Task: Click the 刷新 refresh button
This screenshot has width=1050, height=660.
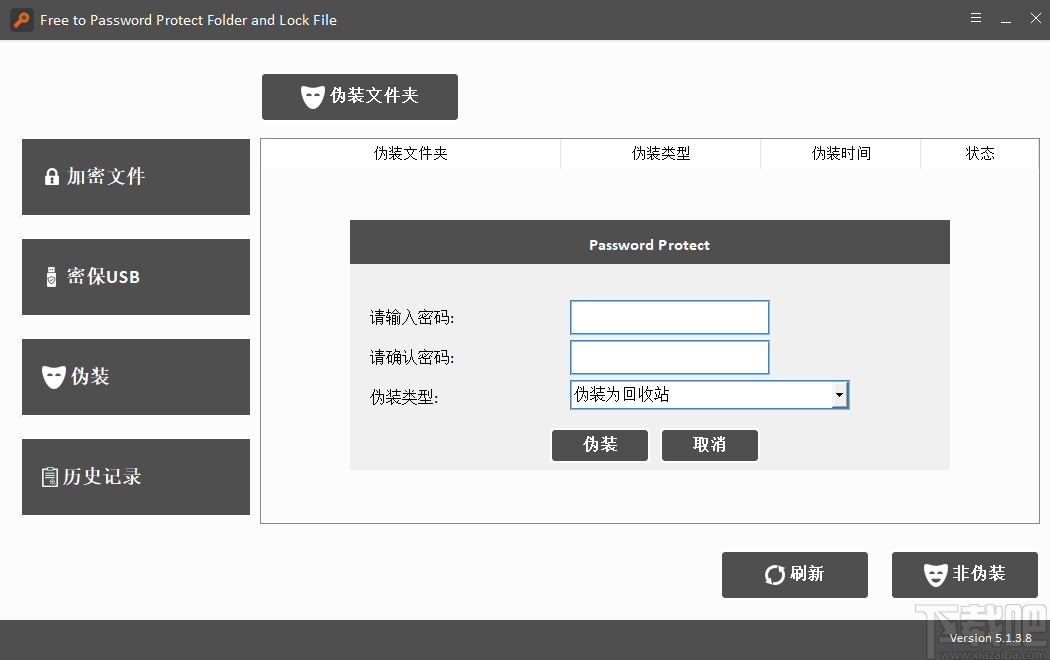Action: [x=795, y=574]
